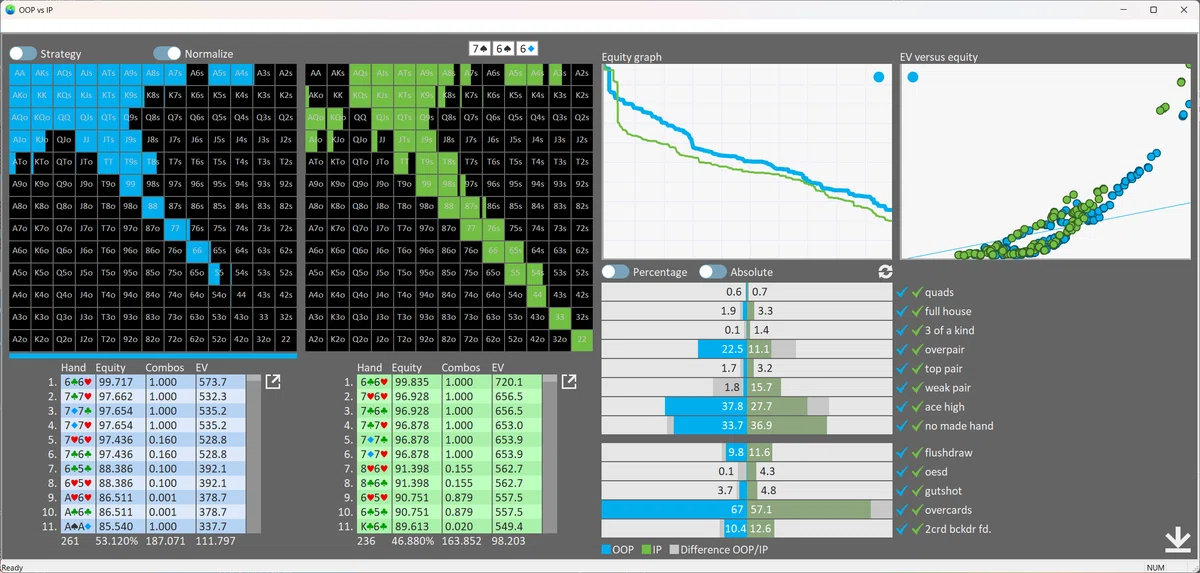Viewport: 1200px width, 573px height.
Task: Uncheck blue OOP checkmark for full house
Action: click(902, 311)
